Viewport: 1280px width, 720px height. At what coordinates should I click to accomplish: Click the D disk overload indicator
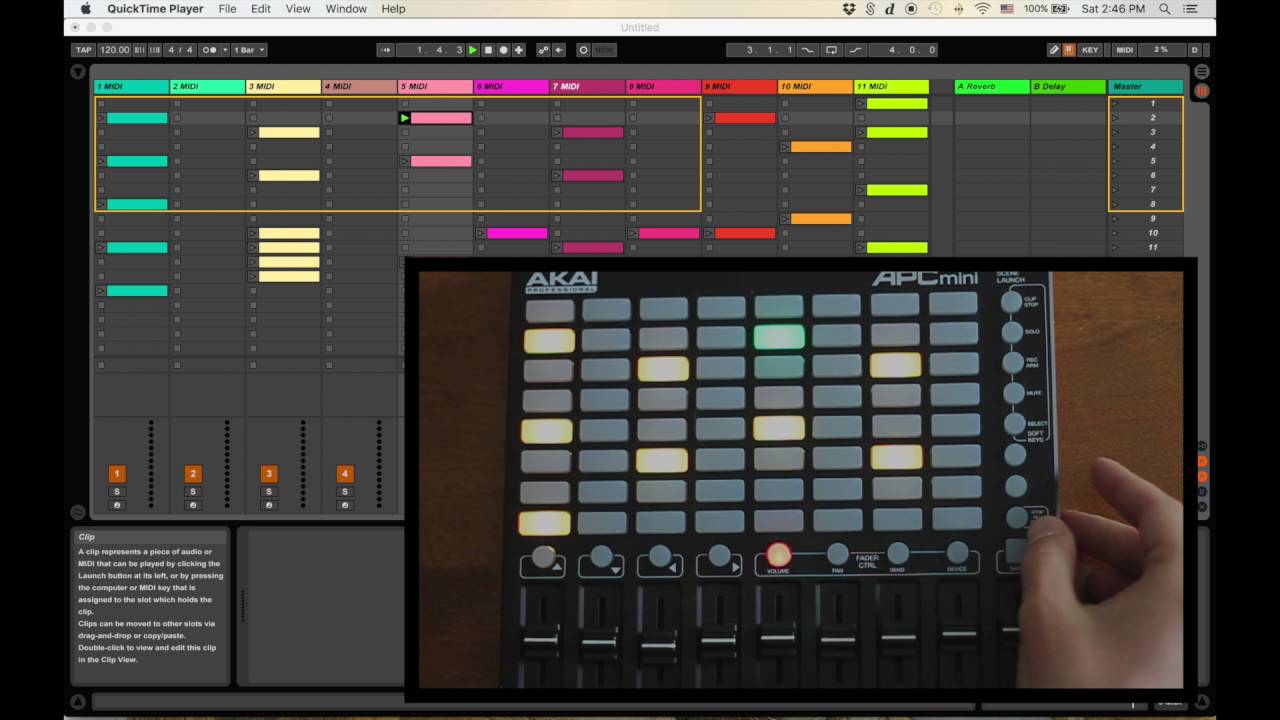click(1194, 50)
